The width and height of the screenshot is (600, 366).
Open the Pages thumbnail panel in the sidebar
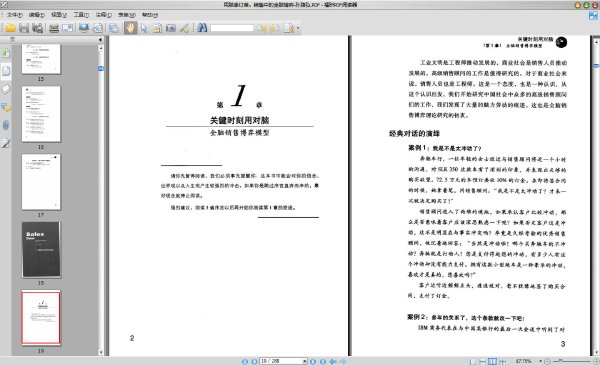coord(6,71)
